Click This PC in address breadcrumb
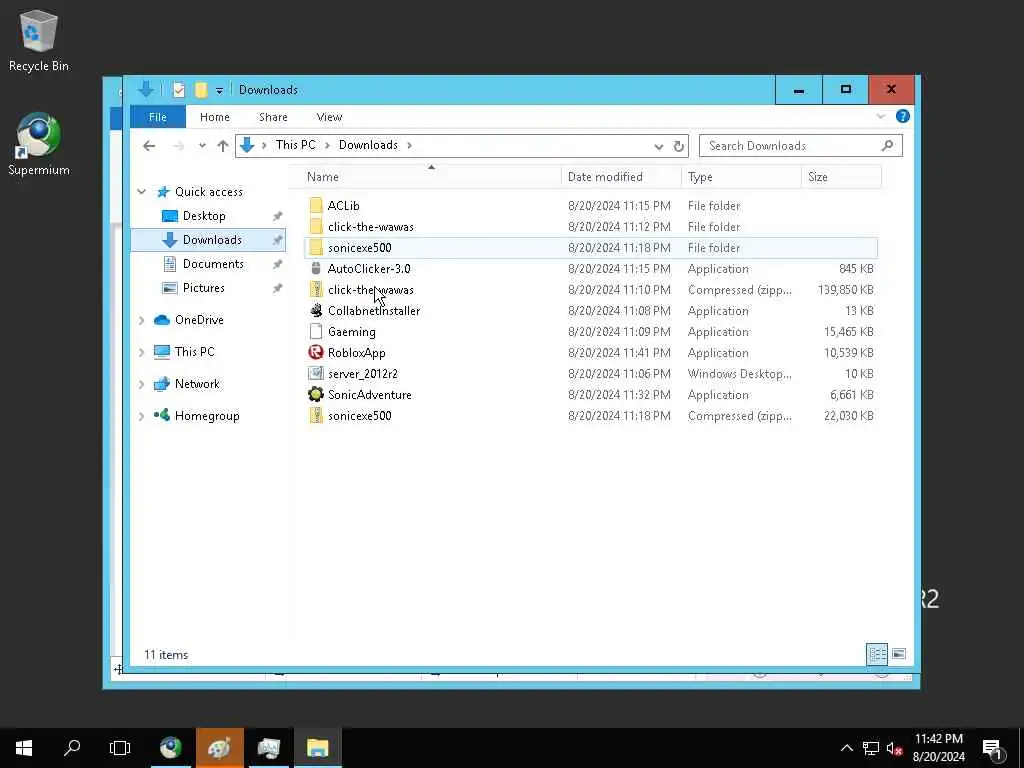 pos(295,145)
